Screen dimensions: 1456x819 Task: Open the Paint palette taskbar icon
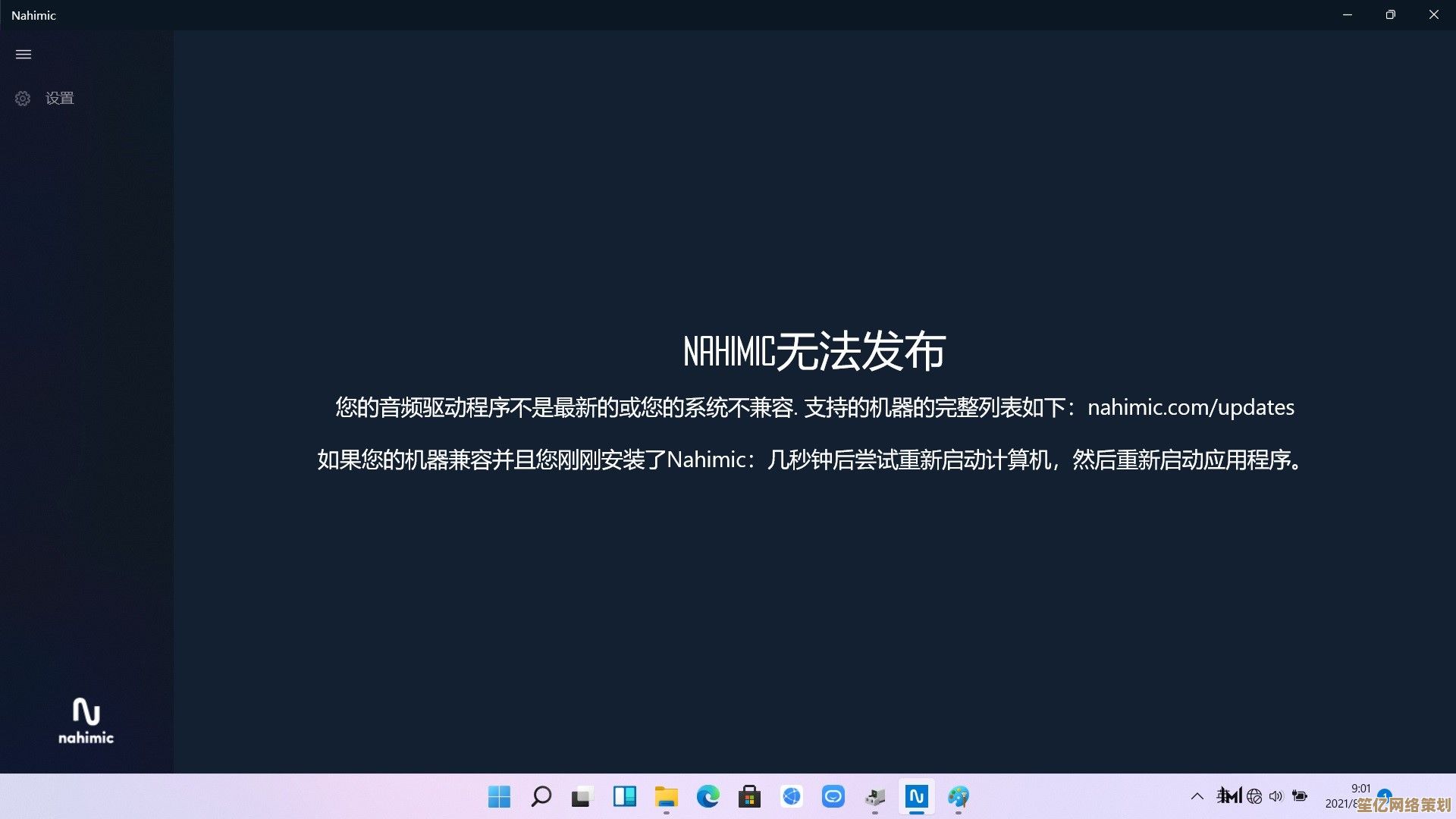[959, 797]
